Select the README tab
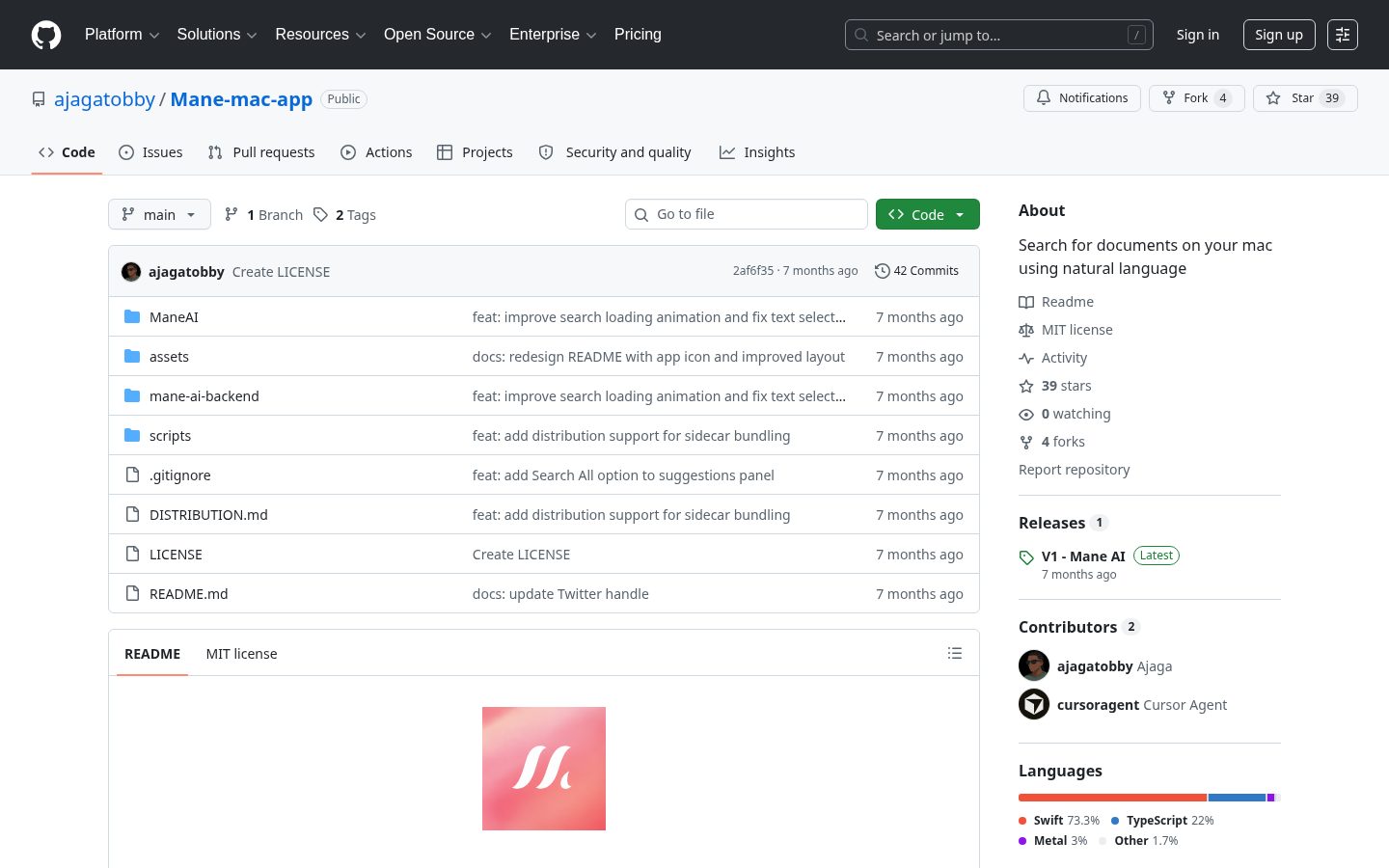This screenshot has height=868, width=1389. pos(152,654)
